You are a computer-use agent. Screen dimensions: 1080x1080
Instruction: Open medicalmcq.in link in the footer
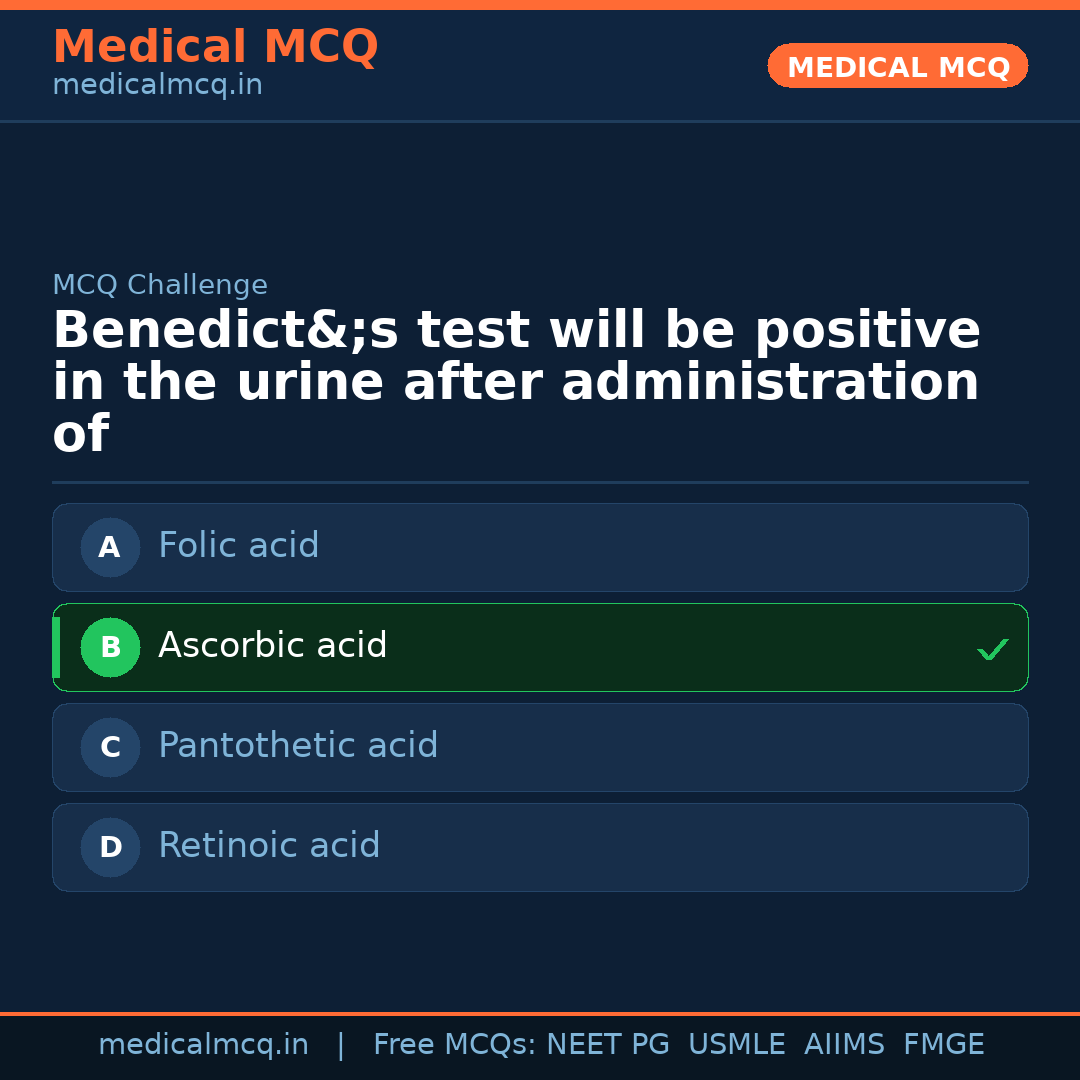pos(203,1045)
